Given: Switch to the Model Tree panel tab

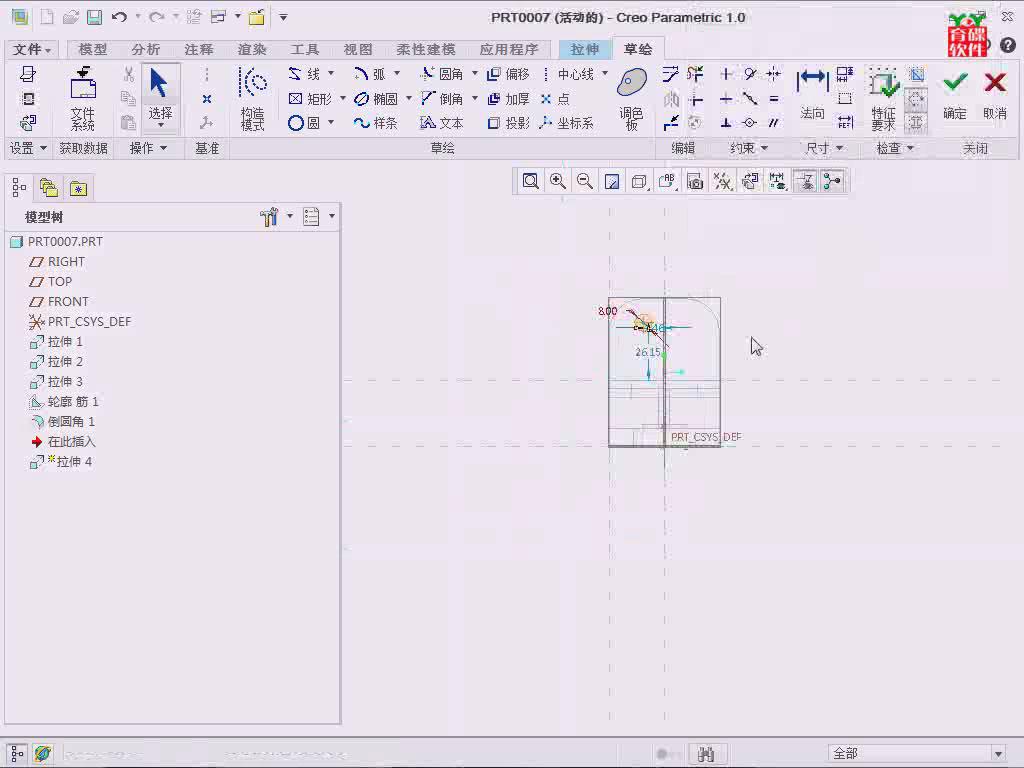Looking at the screenshot, I should tap(19, 189).
